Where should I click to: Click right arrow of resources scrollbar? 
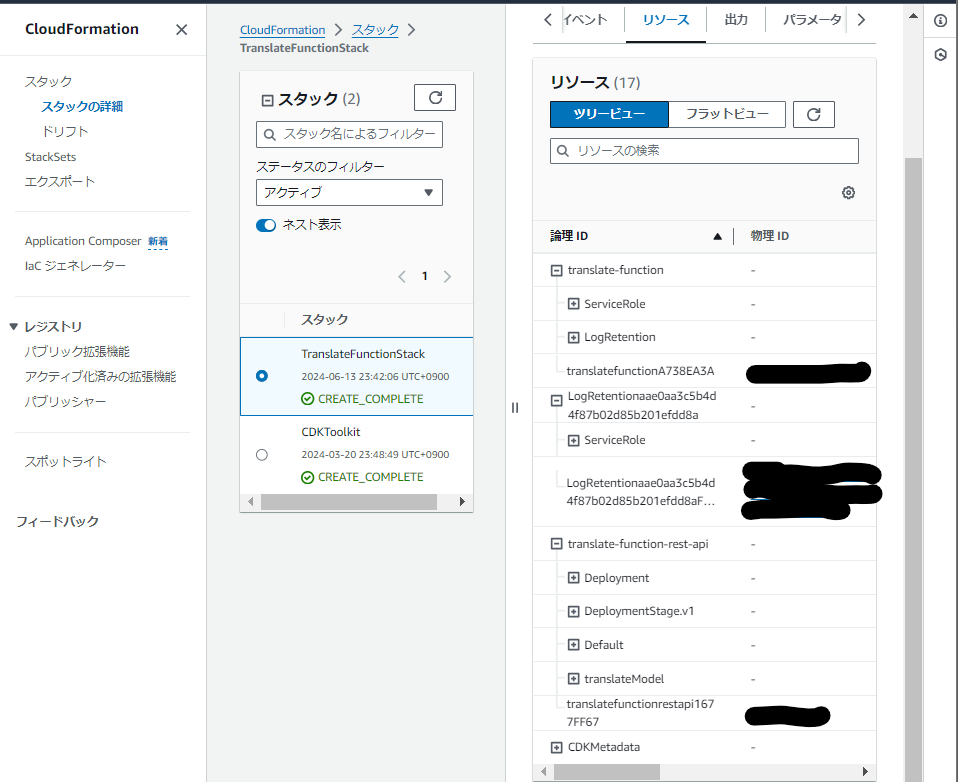(865, 772)
